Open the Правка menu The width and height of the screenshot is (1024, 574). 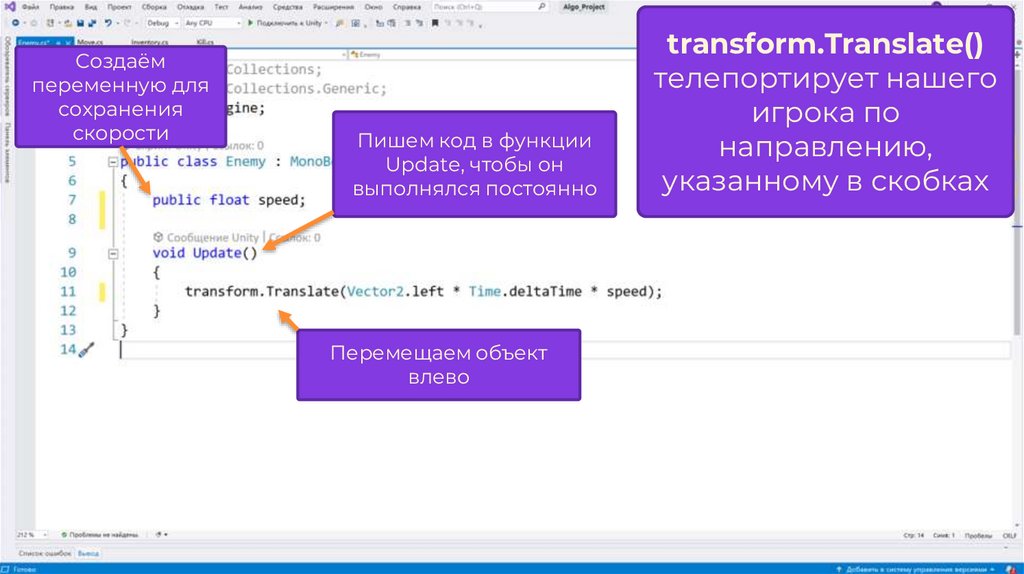61,7
